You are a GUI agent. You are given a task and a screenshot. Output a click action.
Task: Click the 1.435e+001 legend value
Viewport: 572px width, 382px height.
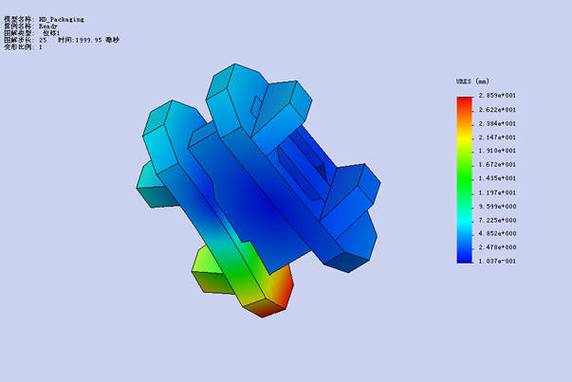(497, 178)
